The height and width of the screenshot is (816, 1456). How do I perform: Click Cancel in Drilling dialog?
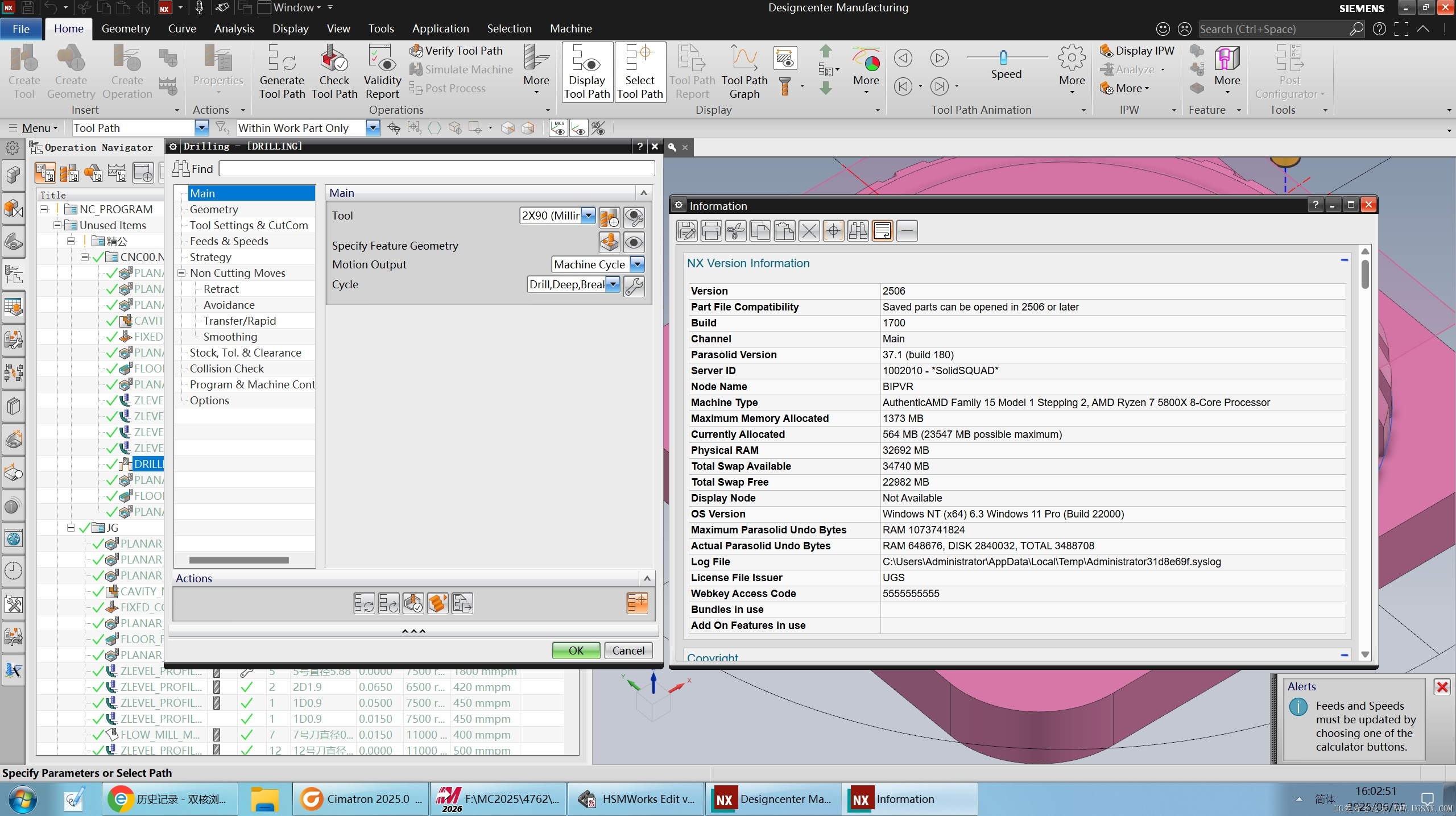[x=628, y=651]
